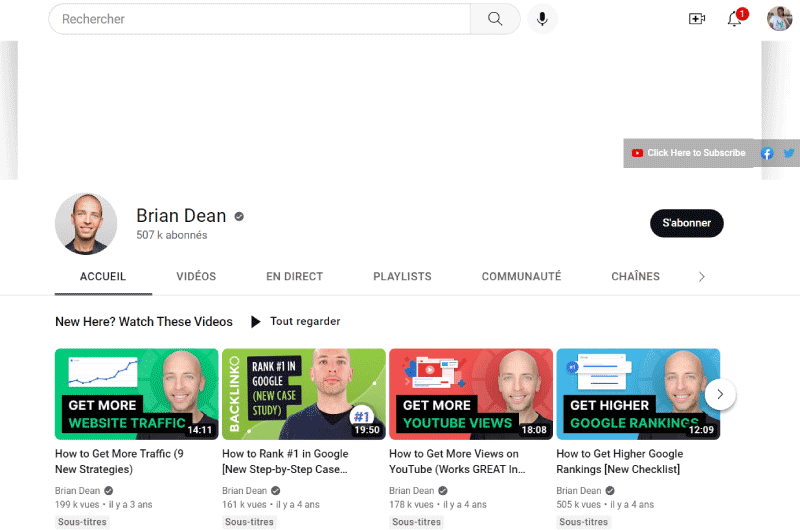This screenshot has height=530, width=800.
Task: Activate voice search microphone icon
Action: click(x=542, y=19)
